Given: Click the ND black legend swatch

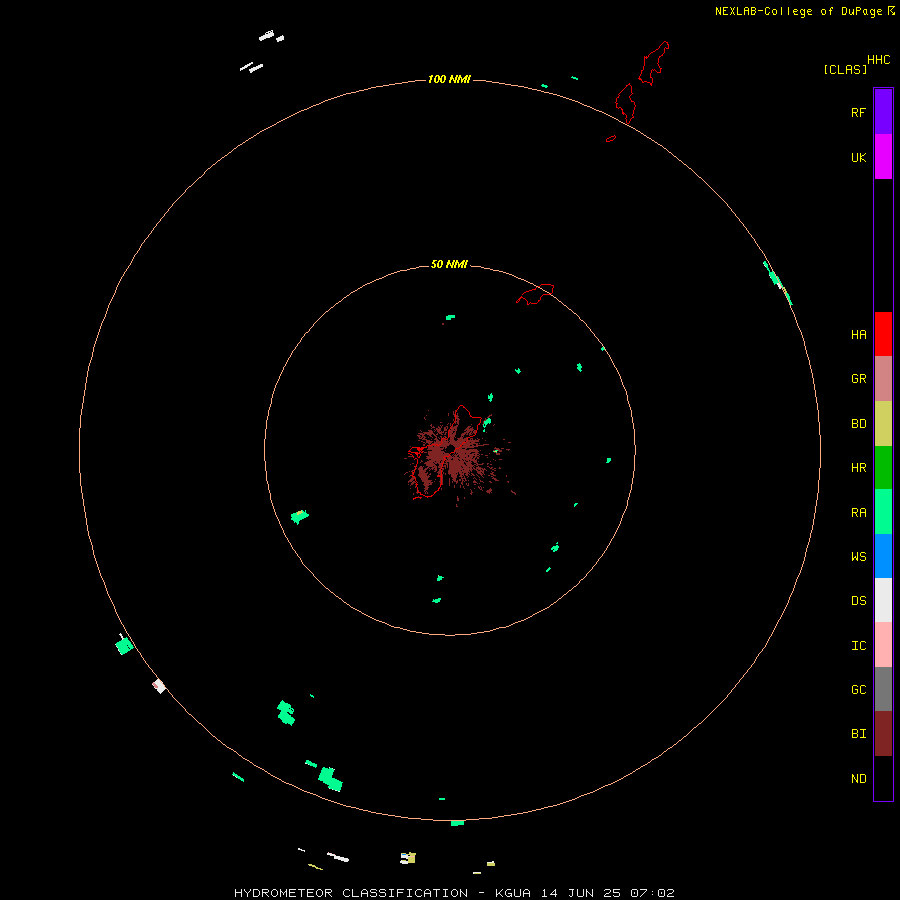Looking at the screenshot, I should (x=883, y=778).
